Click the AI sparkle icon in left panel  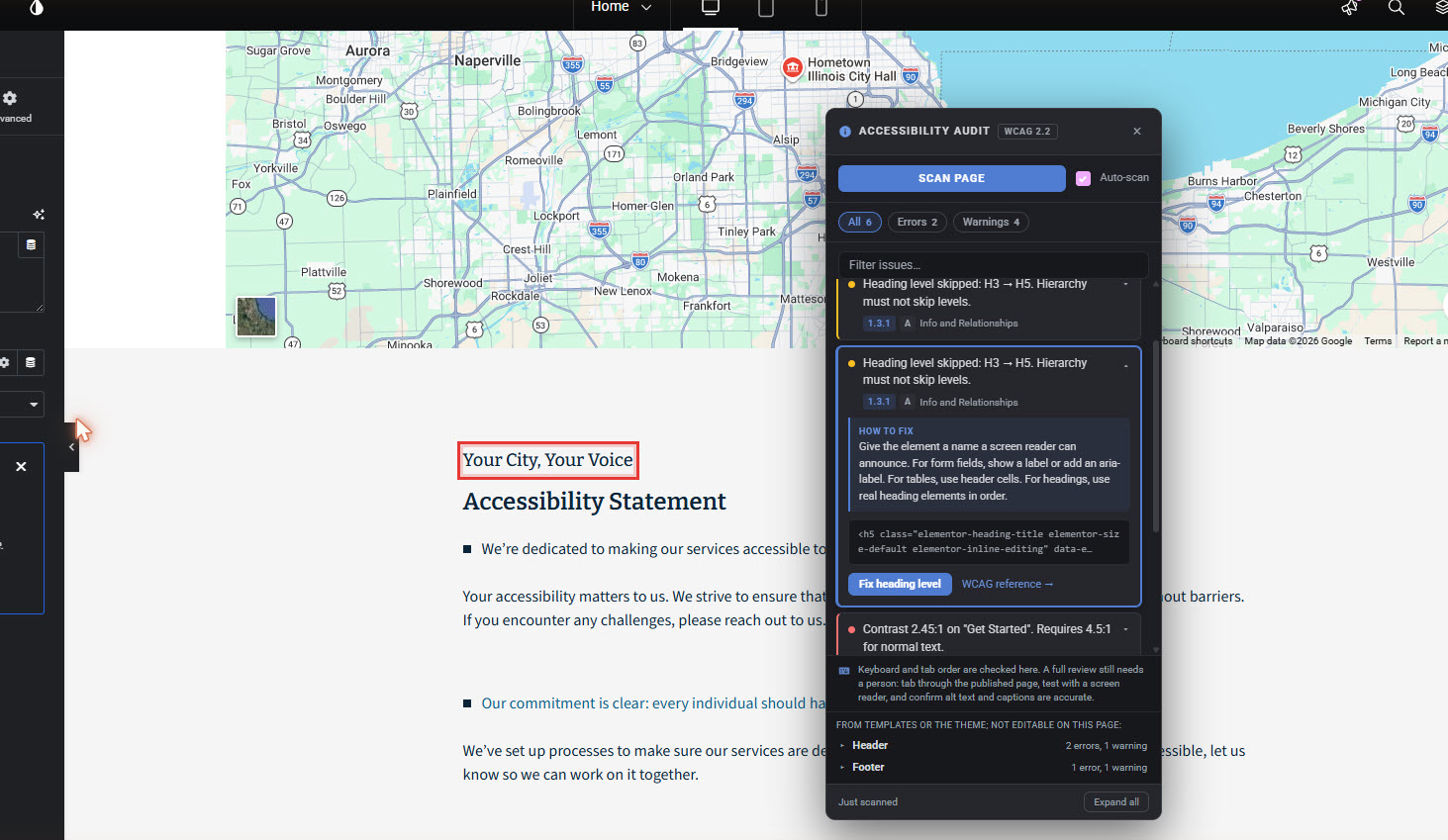pos(39,215)
